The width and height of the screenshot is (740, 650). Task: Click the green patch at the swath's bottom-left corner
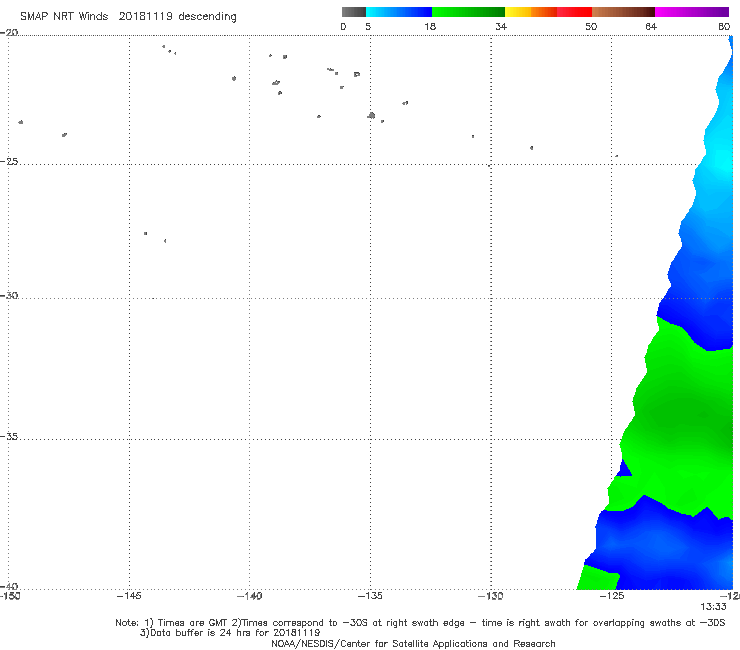[597, 578]
